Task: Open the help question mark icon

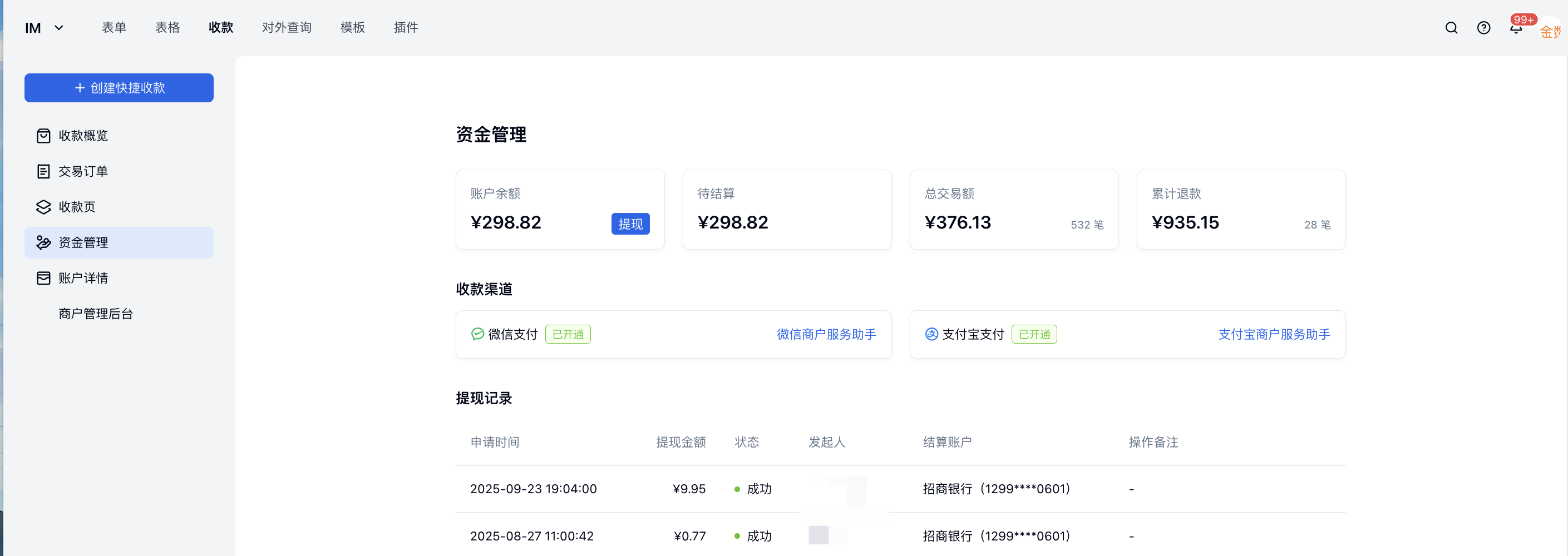Action: click(1483, 28)
